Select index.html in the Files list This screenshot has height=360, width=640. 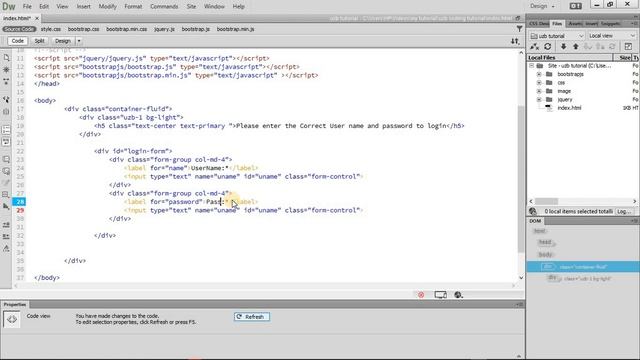tap(569, 108)
